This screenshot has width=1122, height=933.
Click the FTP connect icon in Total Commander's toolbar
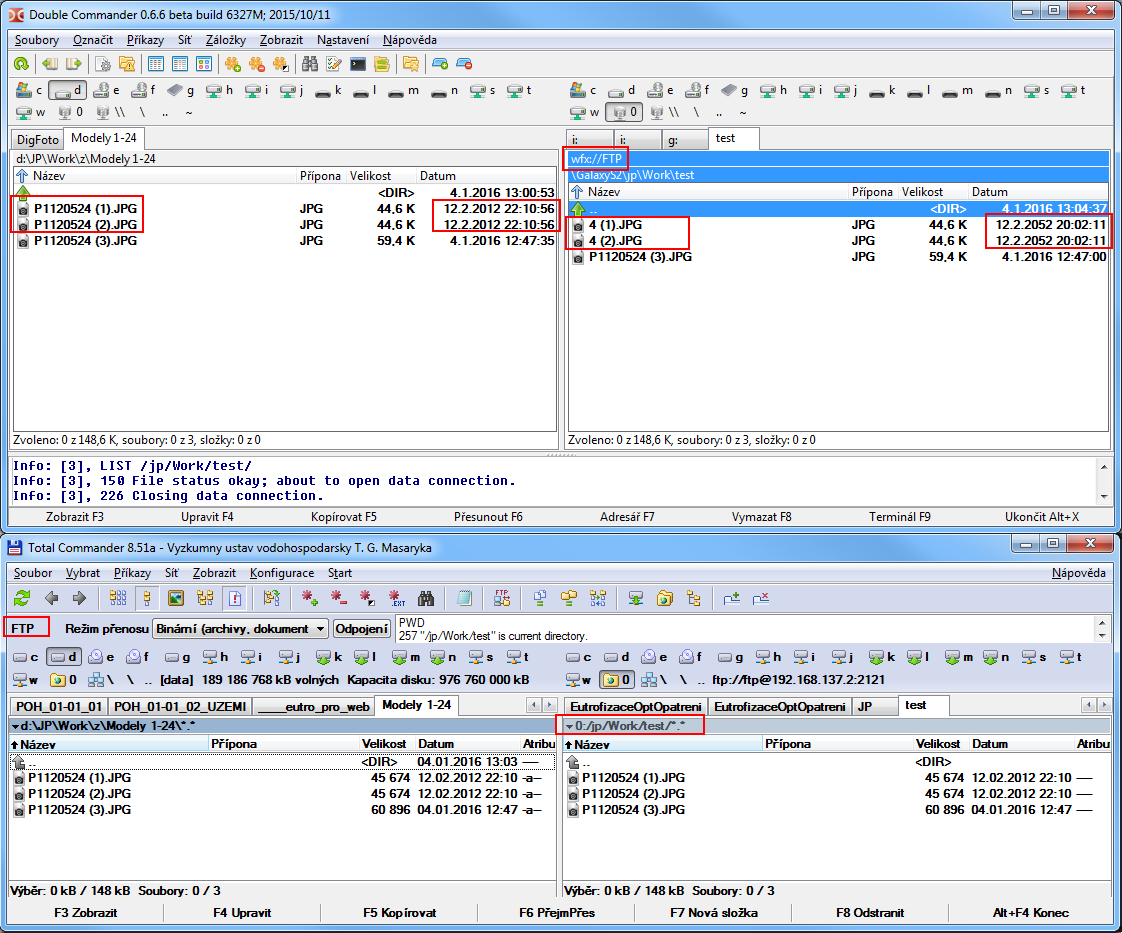(502, 598)
